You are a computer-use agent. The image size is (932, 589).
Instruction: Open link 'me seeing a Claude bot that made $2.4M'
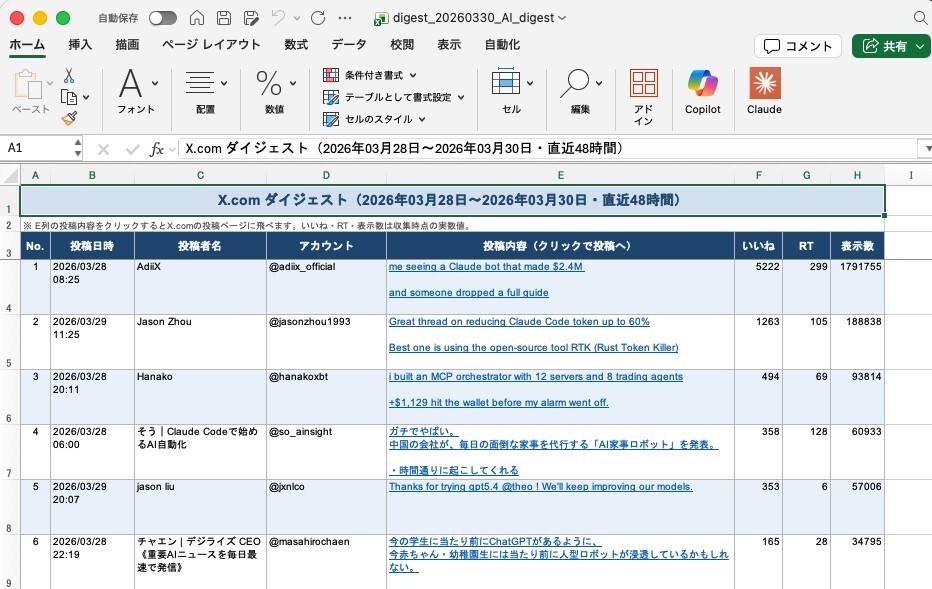coord(486,267)
